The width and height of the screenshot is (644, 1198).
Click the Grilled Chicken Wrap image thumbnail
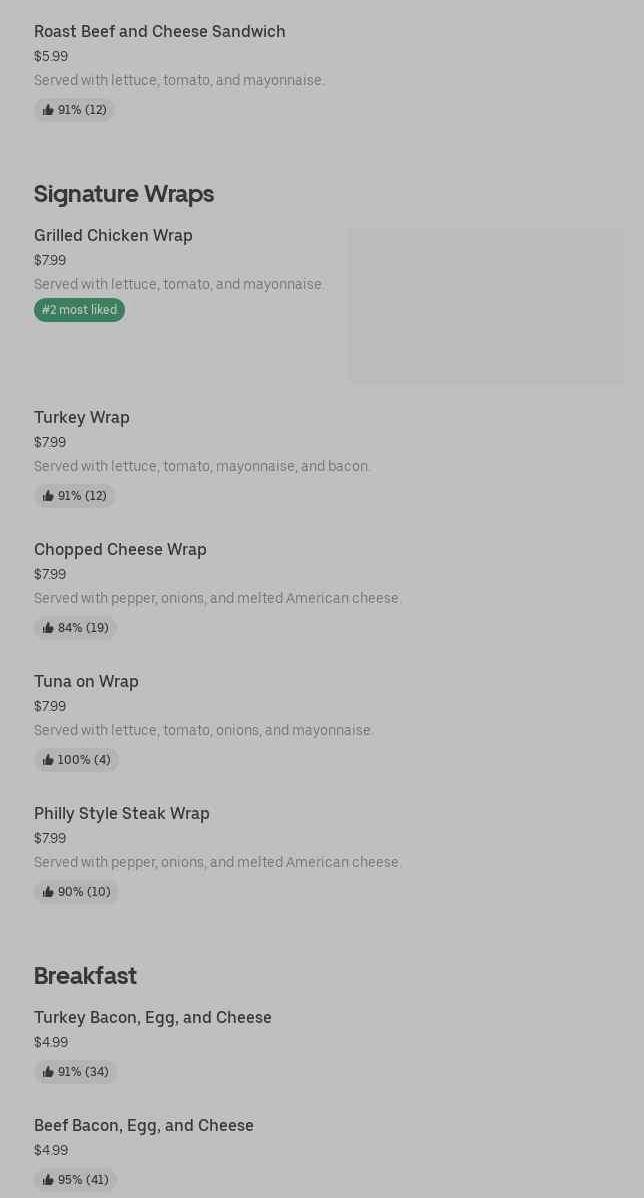(x=486, y=305)
